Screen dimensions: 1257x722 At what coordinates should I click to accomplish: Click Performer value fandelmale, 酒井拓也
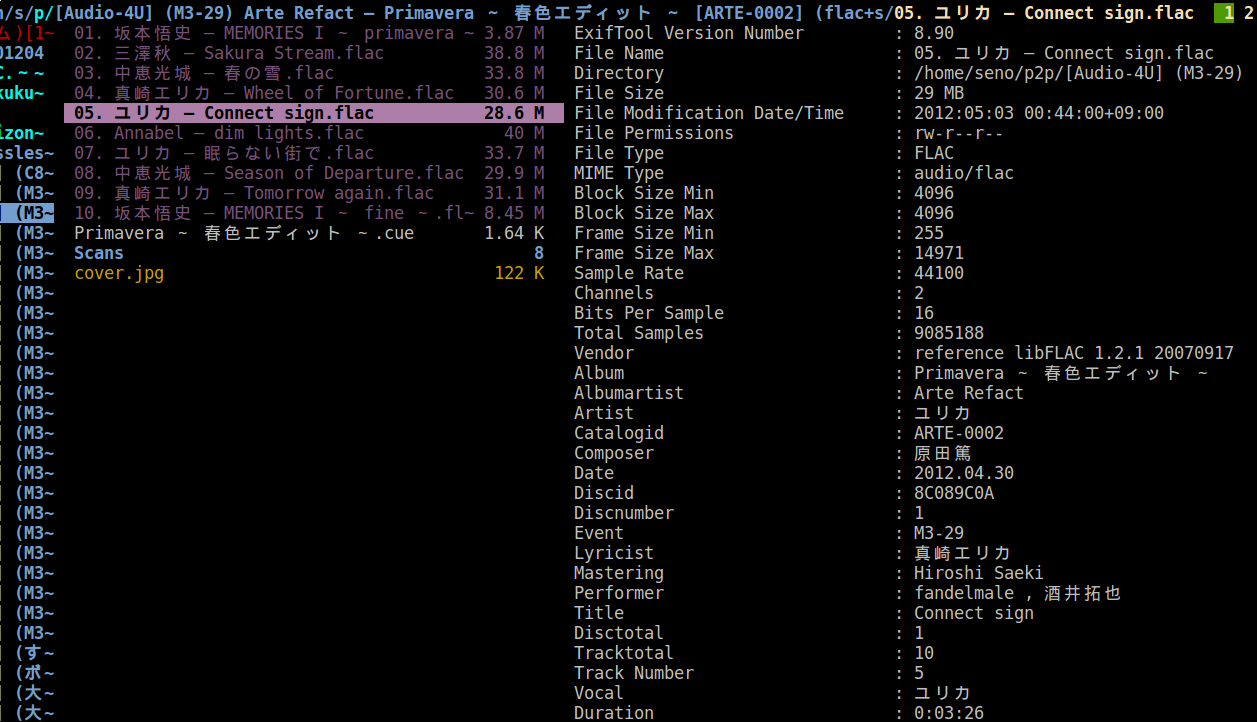coord(1018,593)
